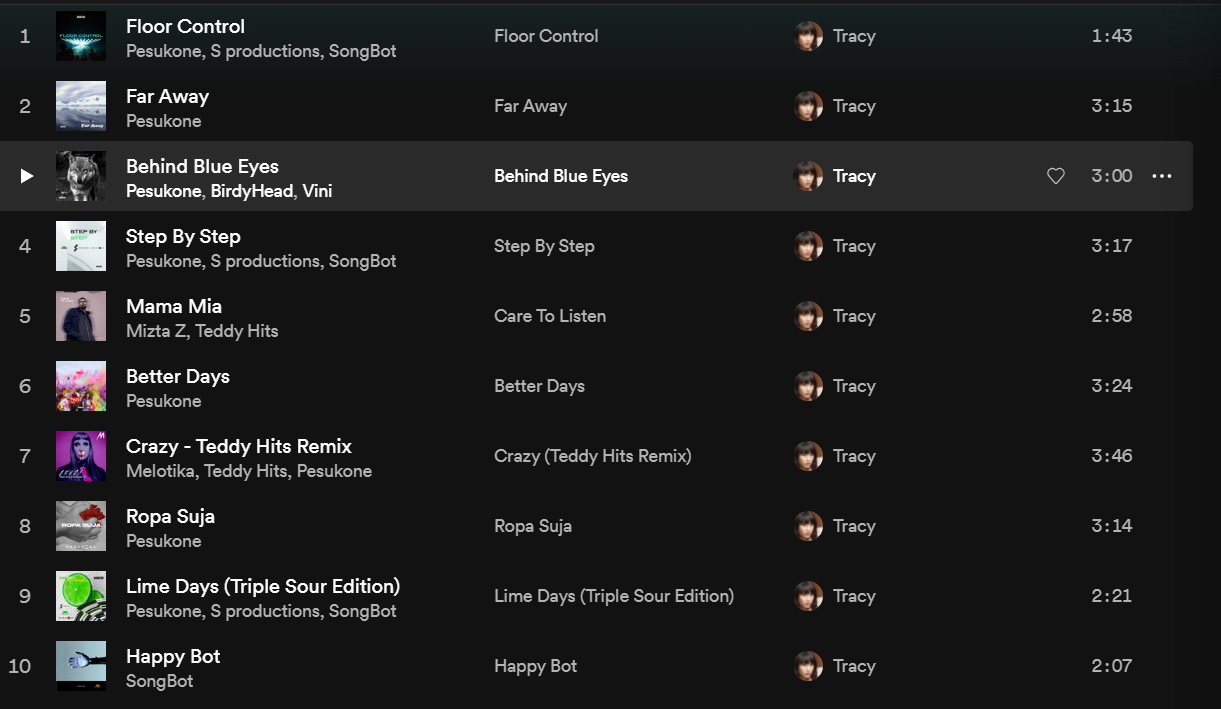Image resolution: width=1221 pixels, height=709 pixels.
Task: Open artist Mizta Z
Action: pos(155,331)
